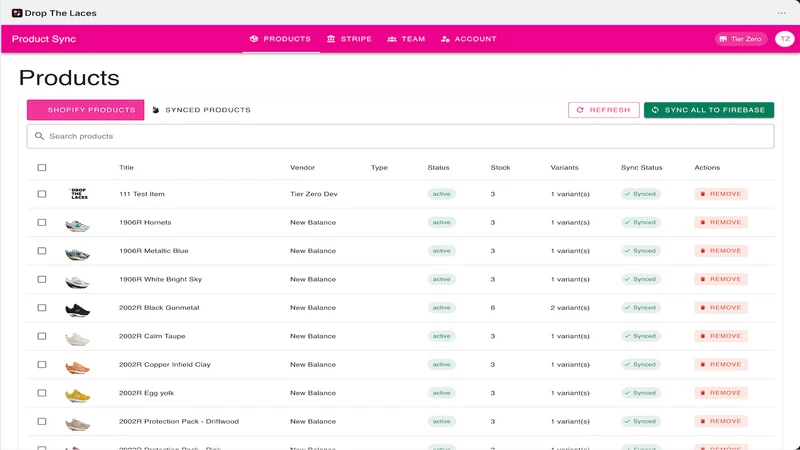Remove the 2002R Black Gunmetal product
Image resolution: width=800 pixels, height=450 pixels.
721,308
